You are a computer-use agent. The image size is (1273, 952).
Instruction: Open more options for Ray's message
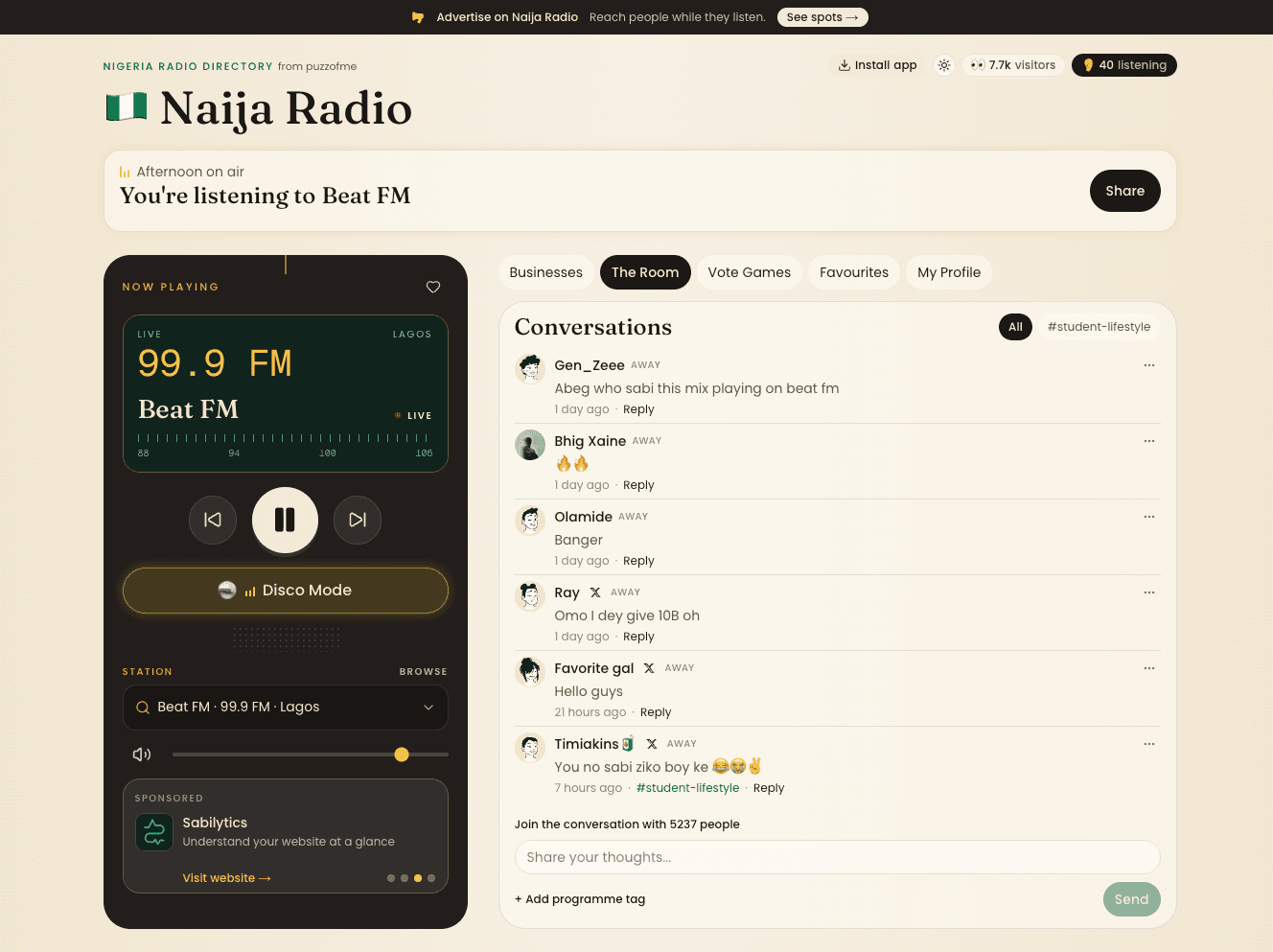(x=1149, y=592)
